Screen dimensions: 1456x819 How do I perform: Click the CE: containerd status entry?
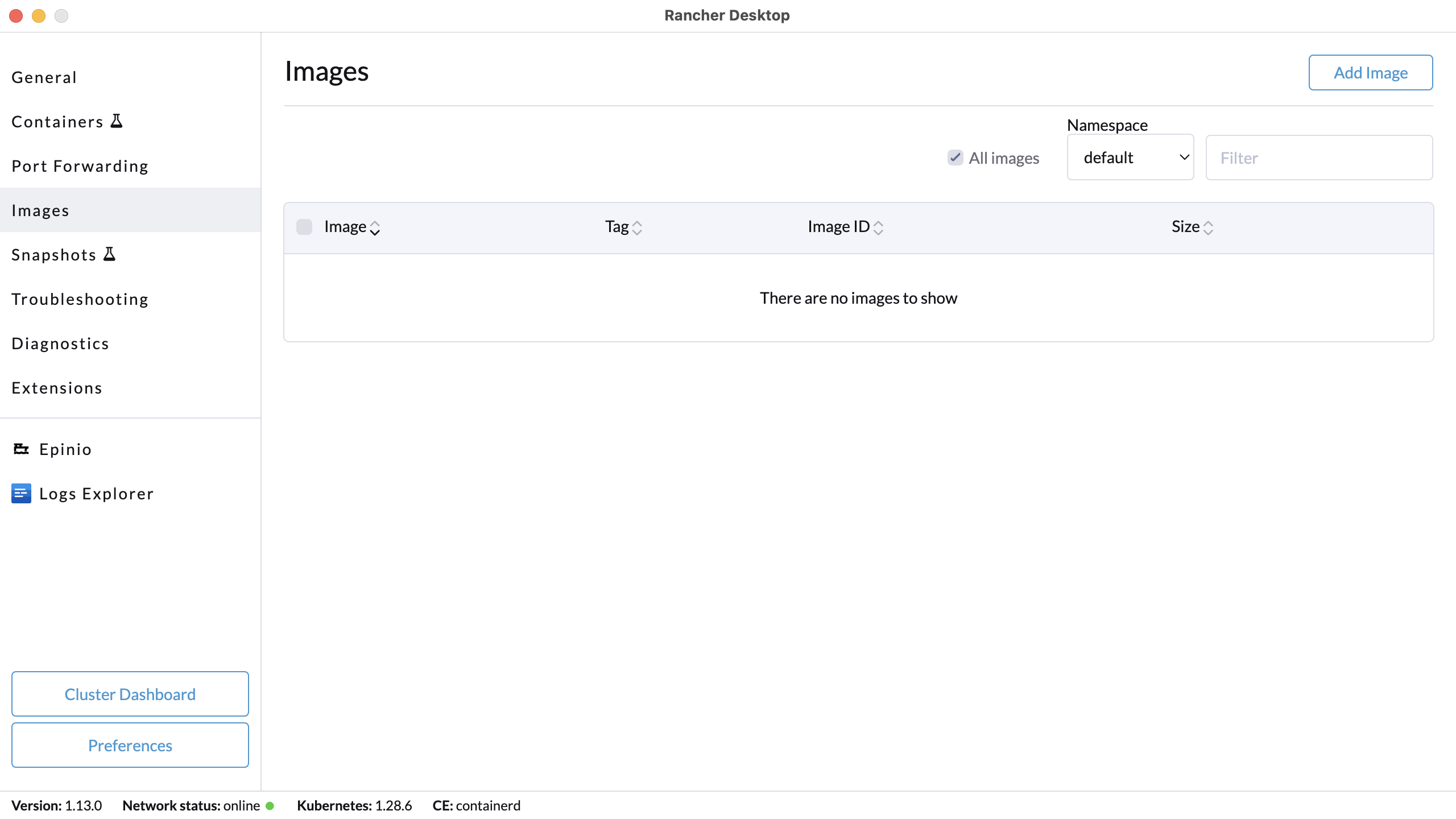[476, 806]
